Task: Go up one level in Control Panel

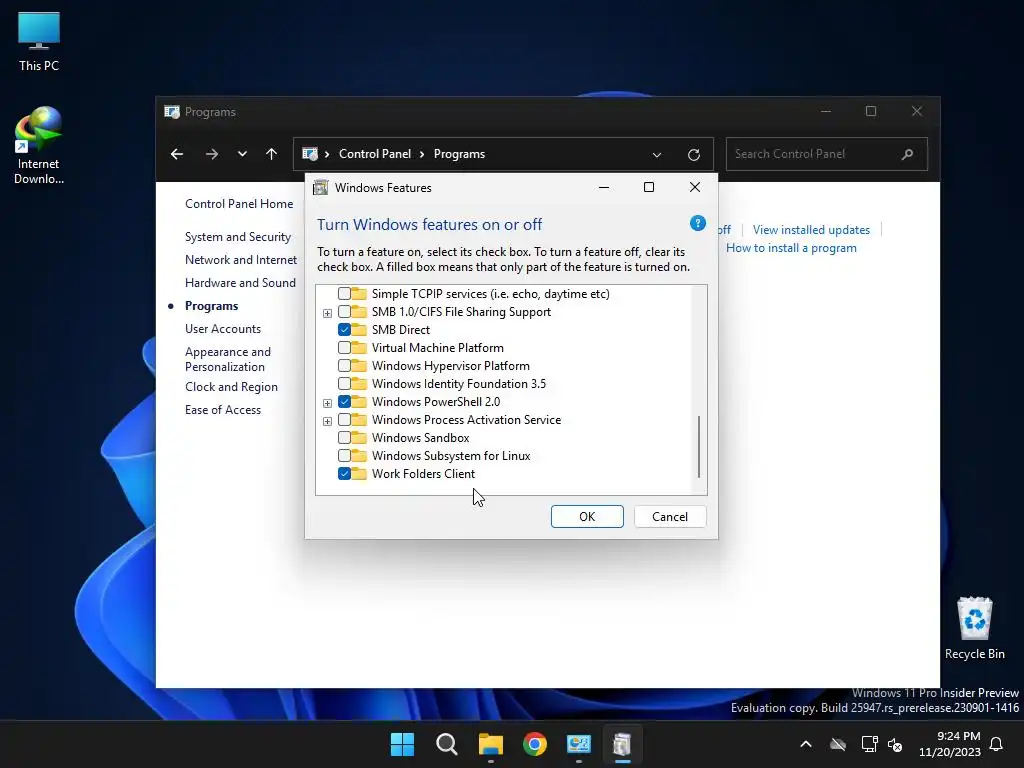Action: coord(272,154)
